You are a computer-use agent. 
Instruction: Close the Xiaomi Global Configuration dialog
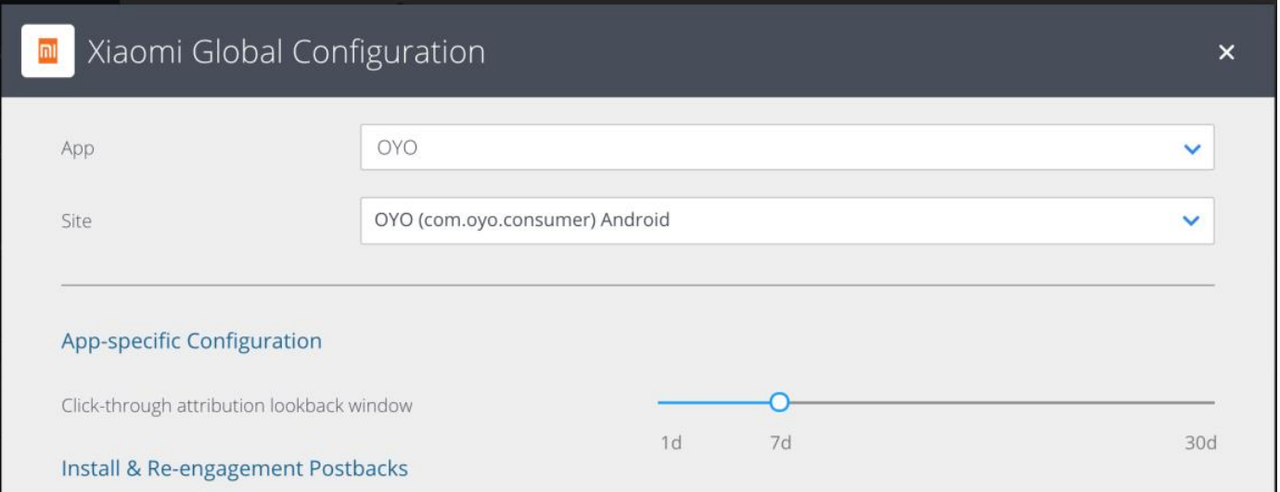[1226, 52]
